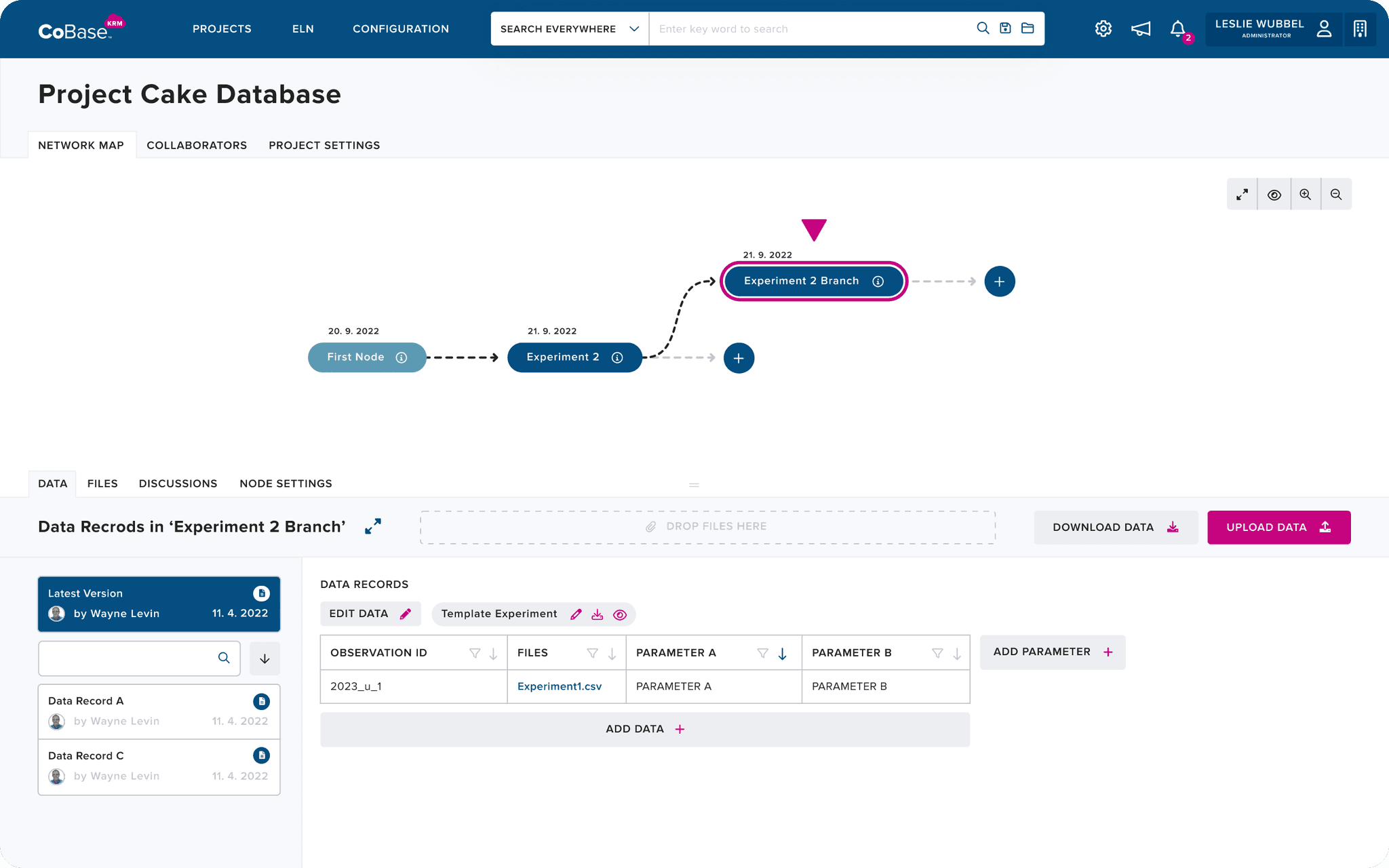Zoom out on the network map
This screenshot has width=1389, height=868.
coord(1336,195)
